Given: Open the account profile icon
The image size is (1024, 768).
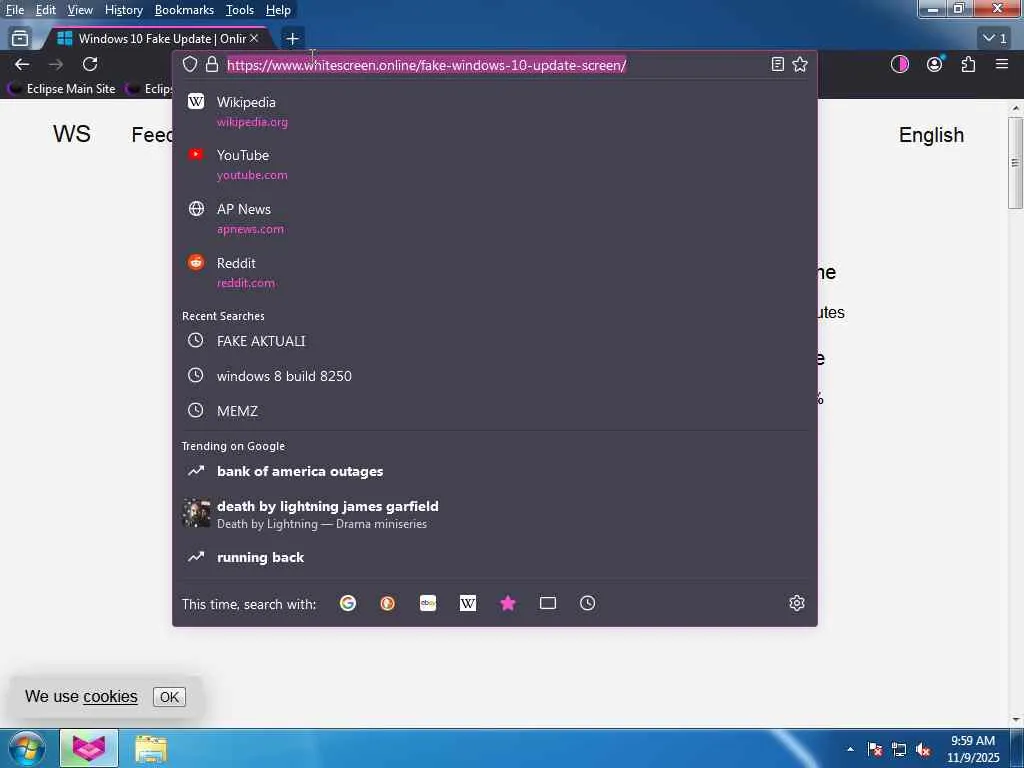Looking at the screenshot, I should 935,64.
